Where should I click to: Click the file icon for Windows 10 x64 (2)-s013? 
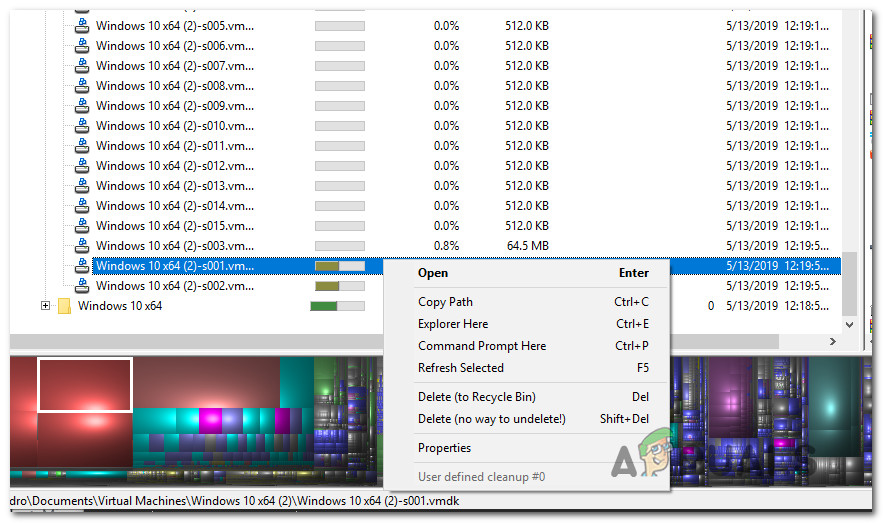(82, 186)
